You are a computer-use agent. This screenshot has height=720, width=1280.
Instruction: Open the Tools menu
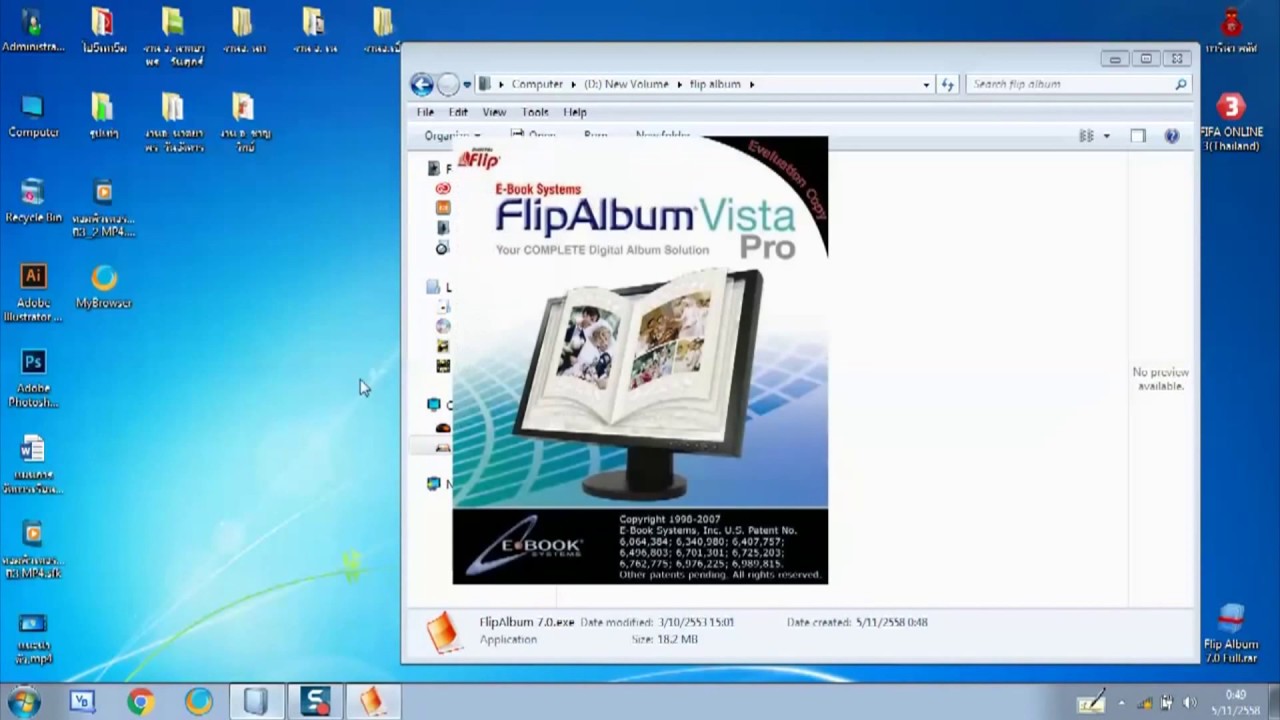535,112
